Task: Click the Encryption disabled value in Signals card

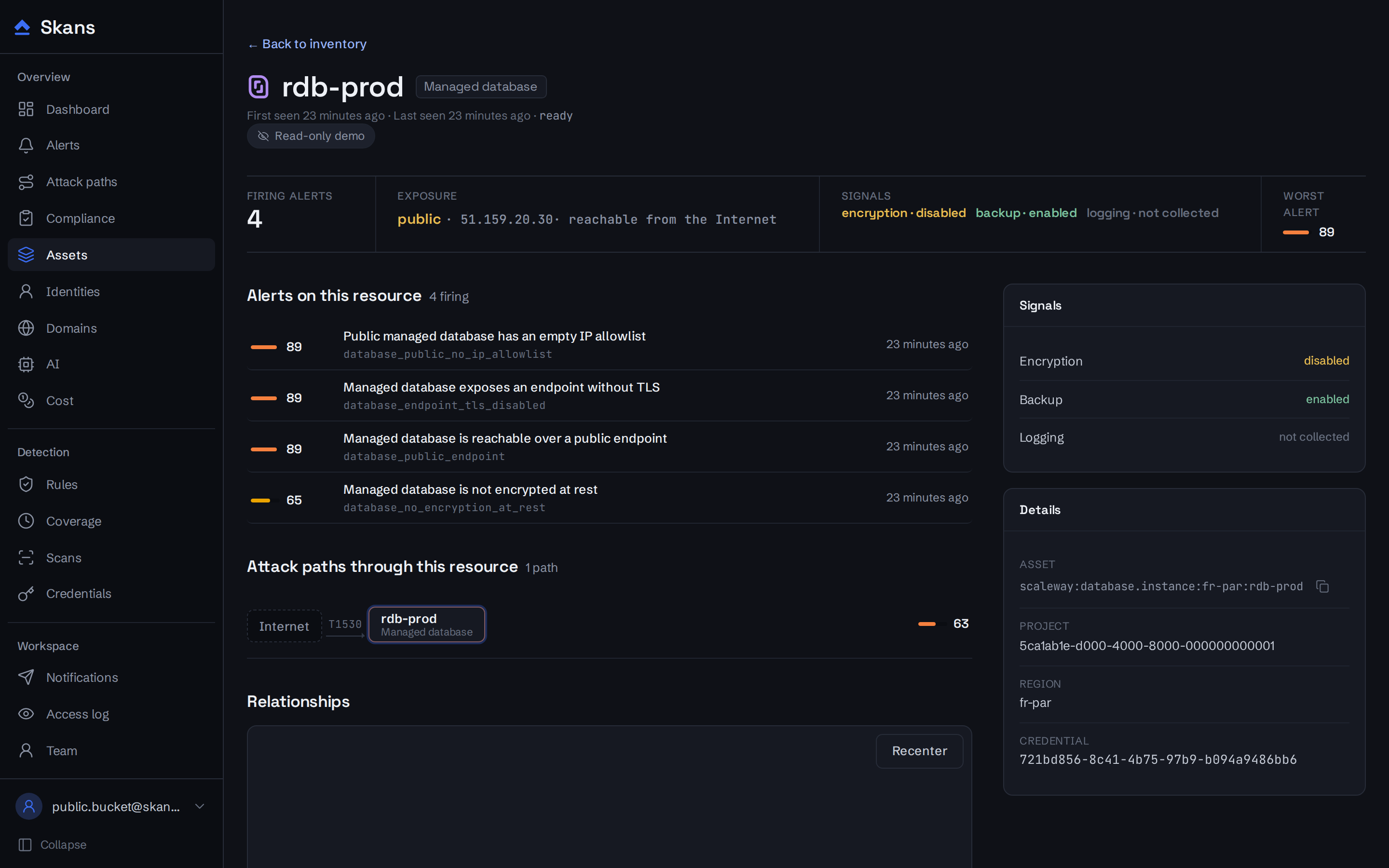Action: [1326, 361]
